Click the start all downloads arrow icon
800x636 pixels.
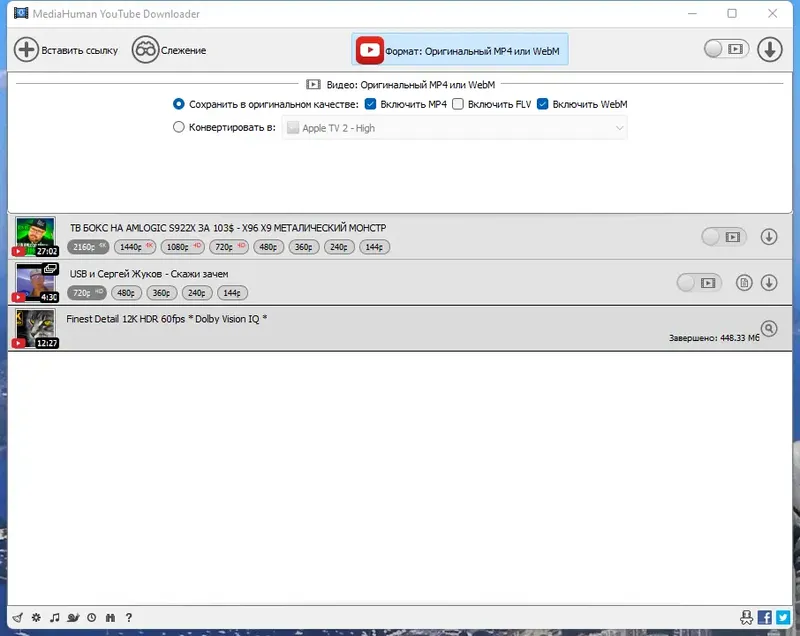tap(769, 49)
